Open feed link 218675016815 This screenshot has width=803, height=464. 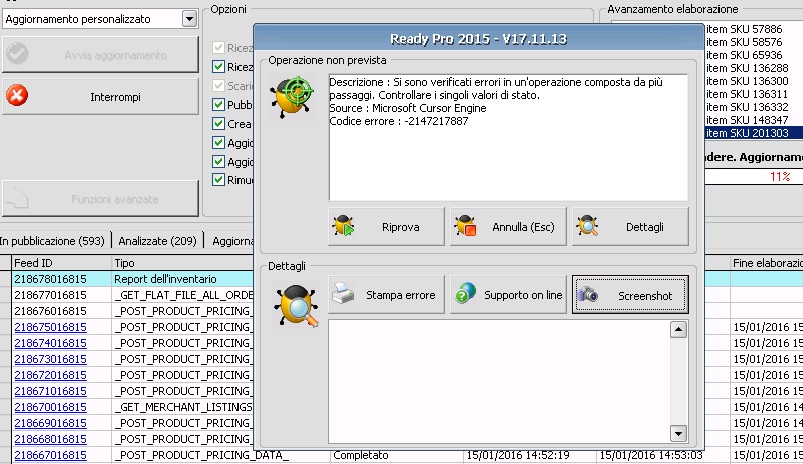(x=50, y=327)
